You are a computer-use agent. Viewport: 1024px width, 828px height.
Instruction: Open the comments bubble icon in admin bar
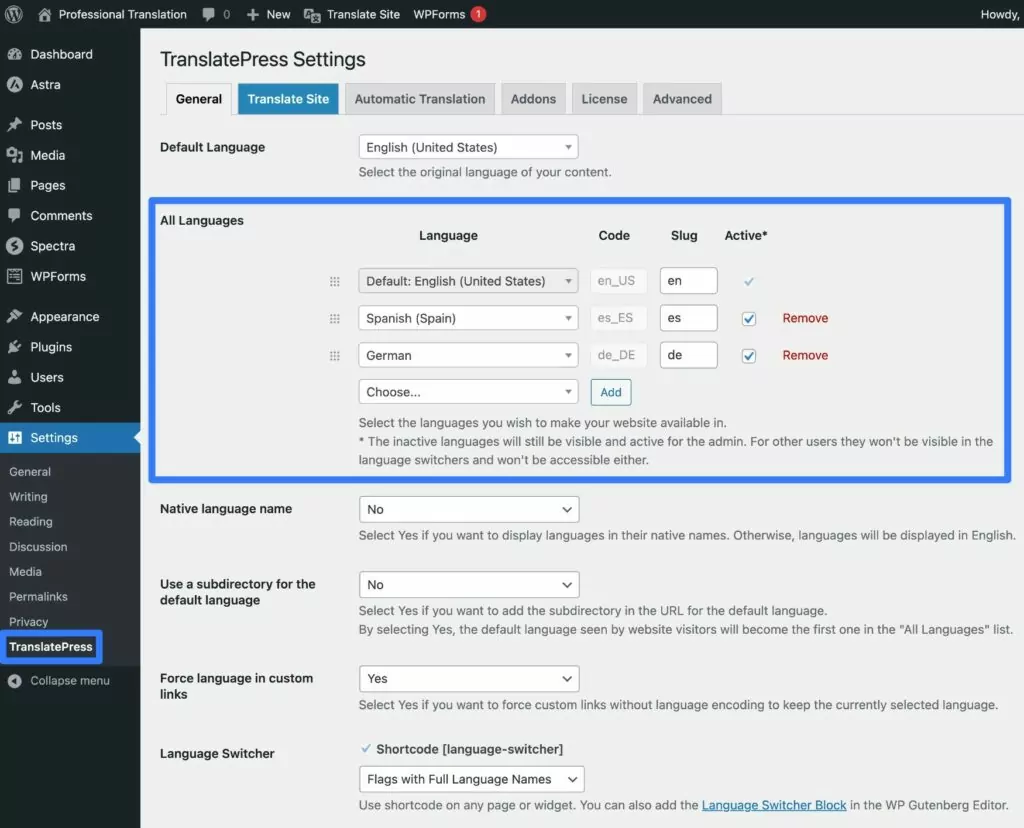(x=208, y=14)
